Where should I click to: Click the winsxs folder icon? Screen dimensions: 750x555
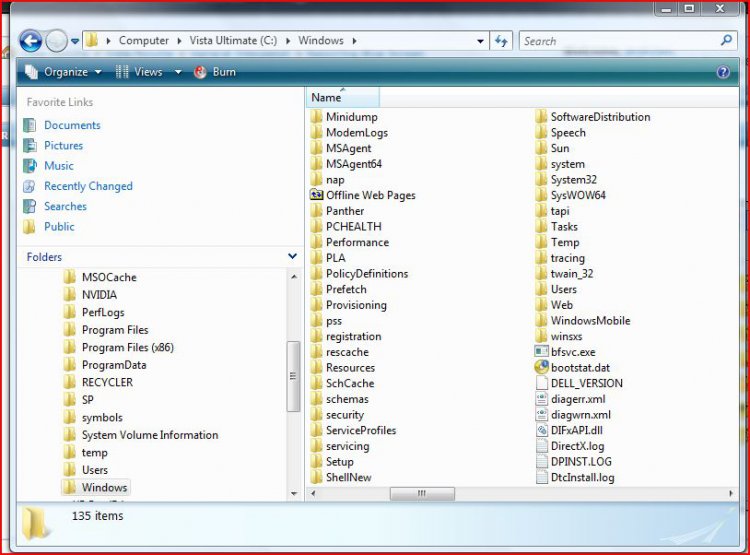click(x=541, y=336)
